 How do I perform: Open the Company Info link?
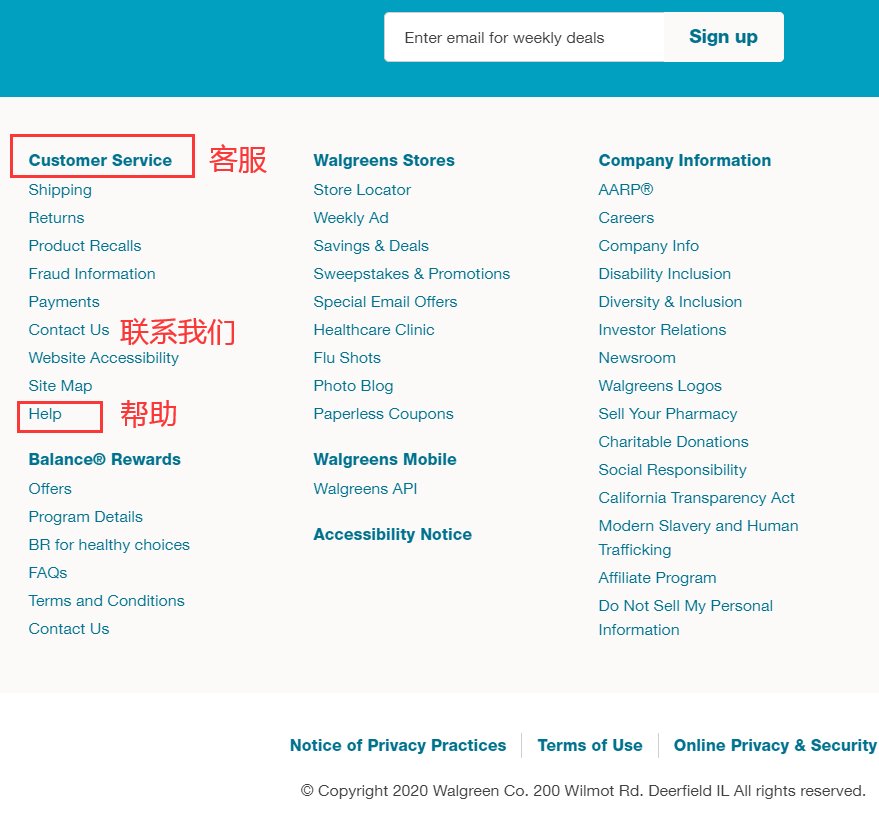pos(649,246)
